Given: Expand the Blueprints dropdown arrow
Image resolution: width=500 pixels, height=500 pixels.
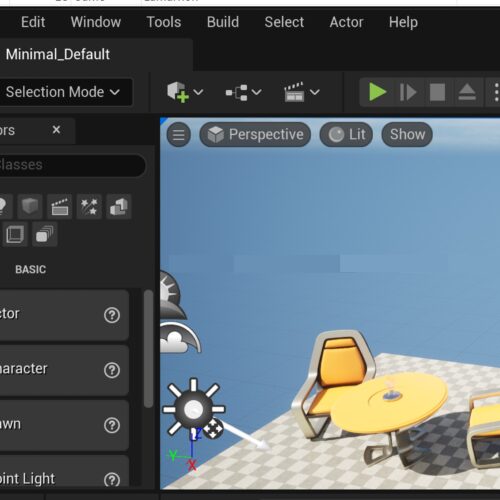Looking at the screenshot, I should pos(256,92).
